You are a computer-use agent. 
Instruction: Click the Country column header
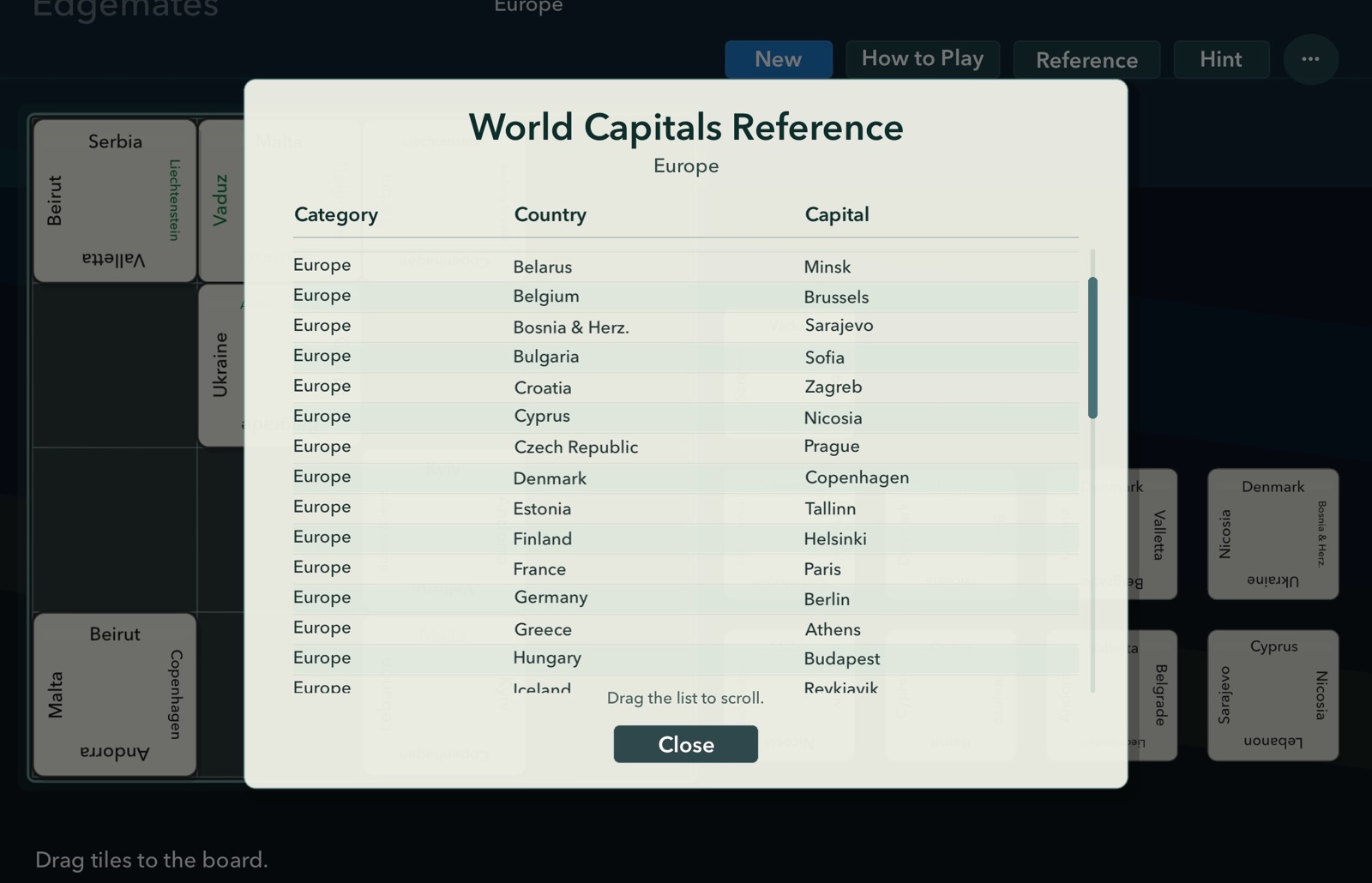coord(550,215)
